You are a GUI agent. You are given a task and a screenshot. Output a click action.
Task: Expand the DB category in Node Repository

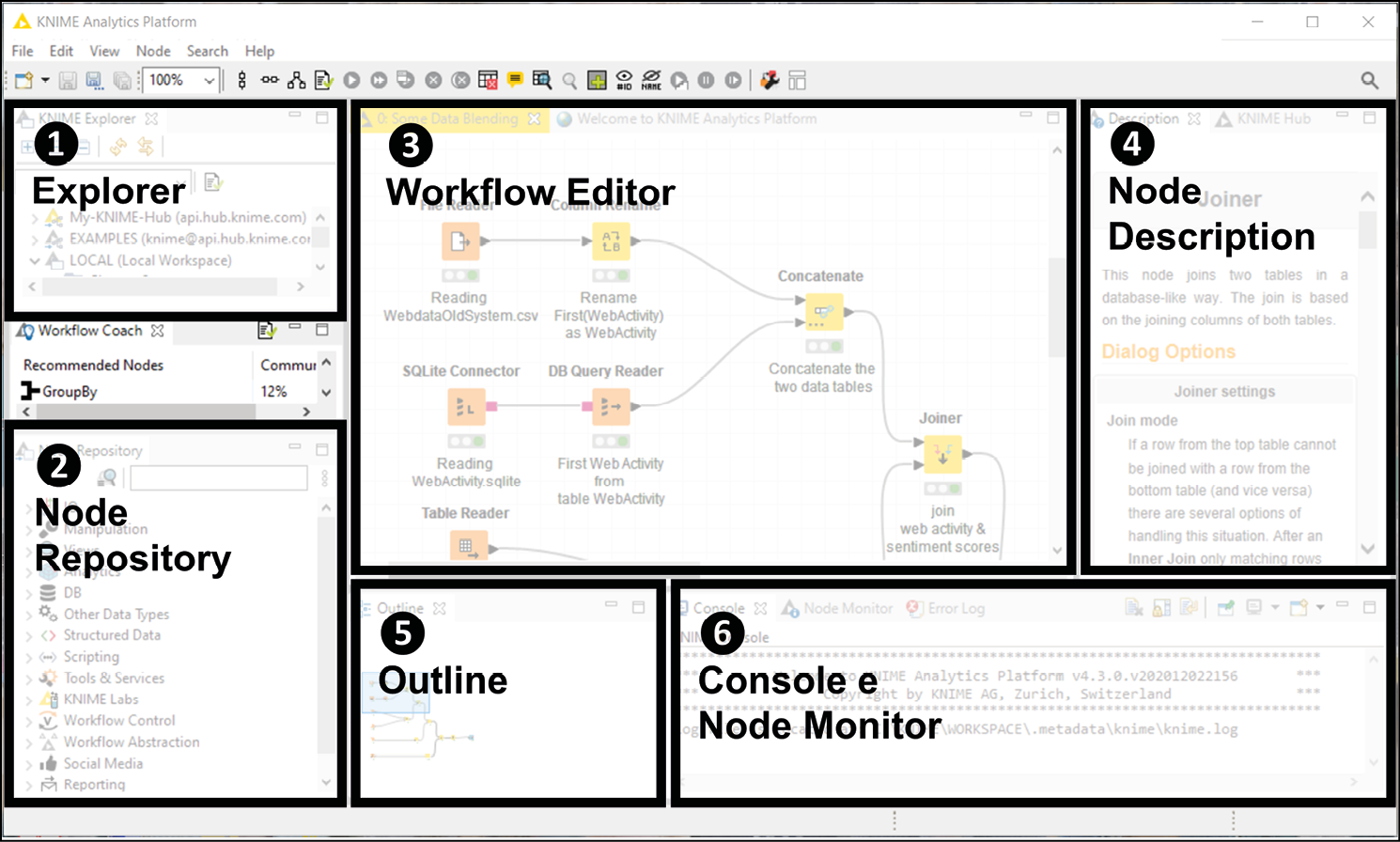click(29, 593)
